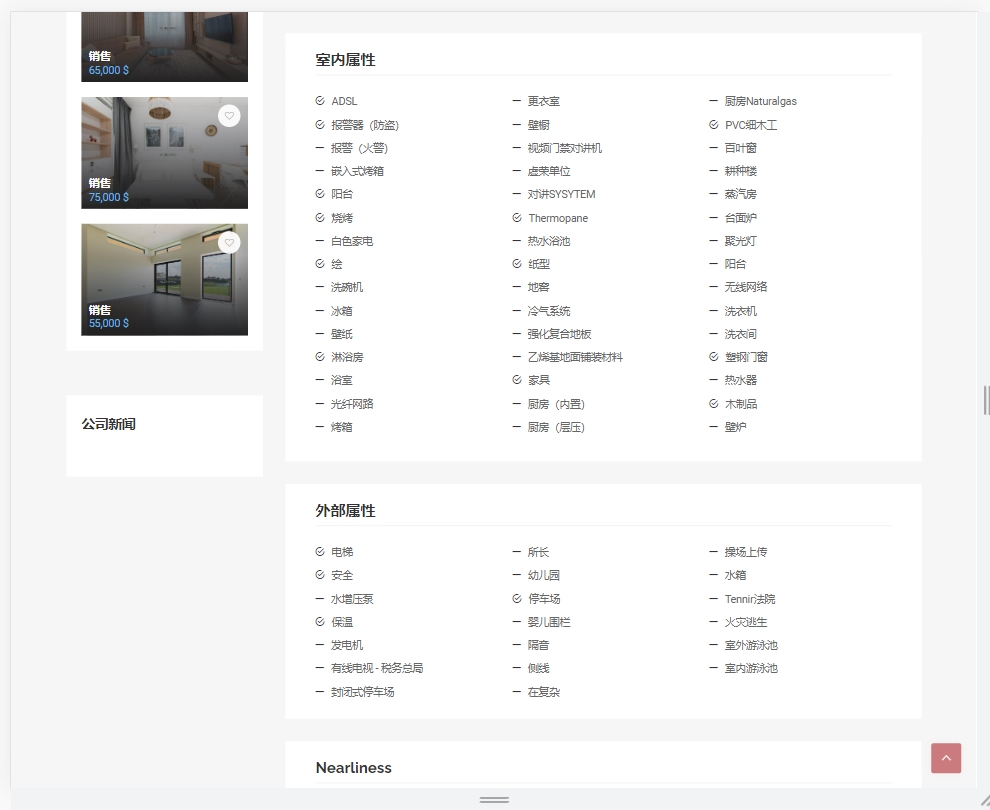Click the dash icon beside 洗碗机
This screenshot has width=990, height=810.
point(319,287)
